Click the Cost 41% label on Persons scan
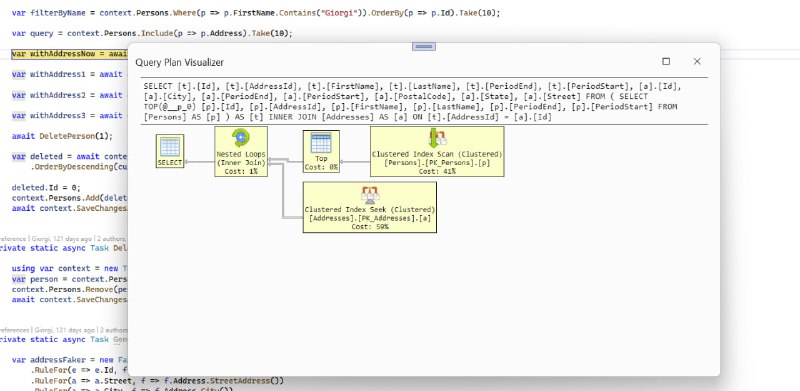This screenshot has width=800, height=391. (x=437, y=172)
